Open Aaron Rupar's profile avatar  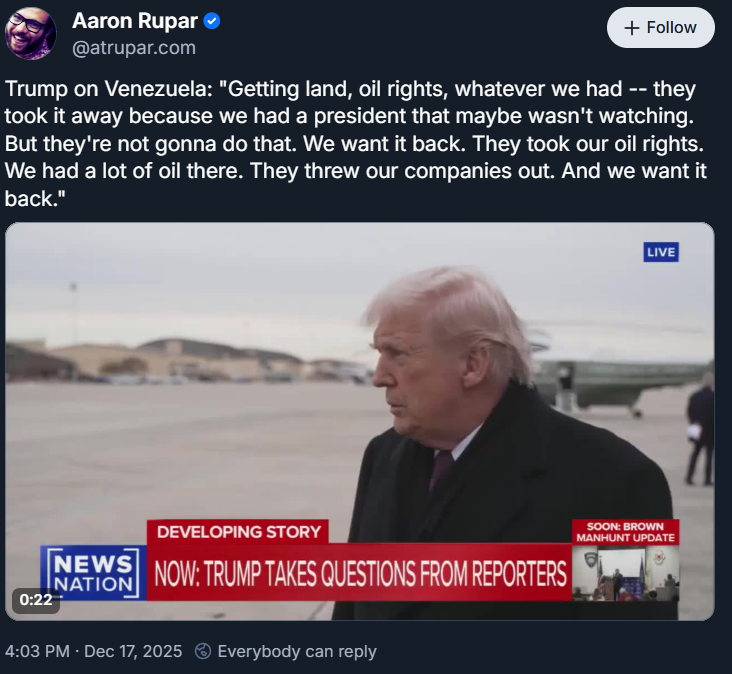pos(30,34)
